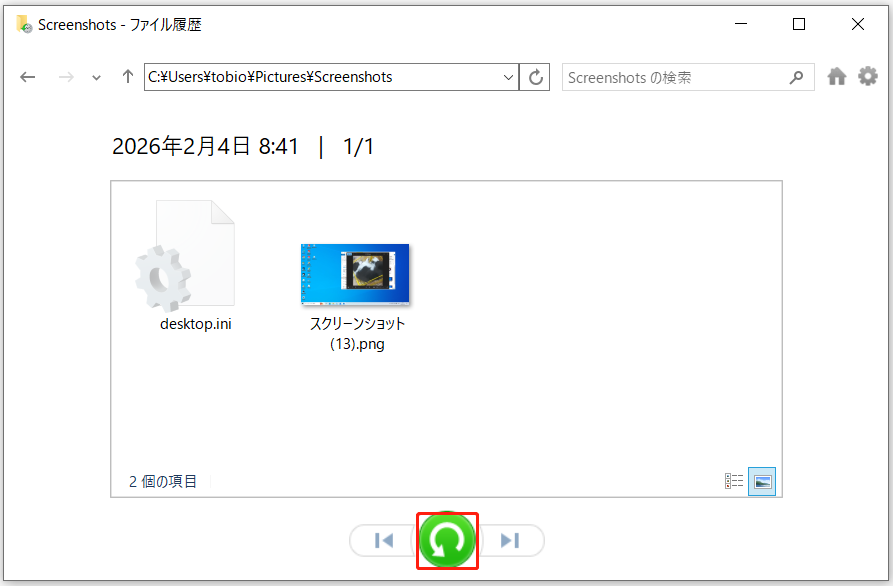Viewport: 893px width, 586px height.
Task: Open the settings gear menu
Action: pos(868,76)
